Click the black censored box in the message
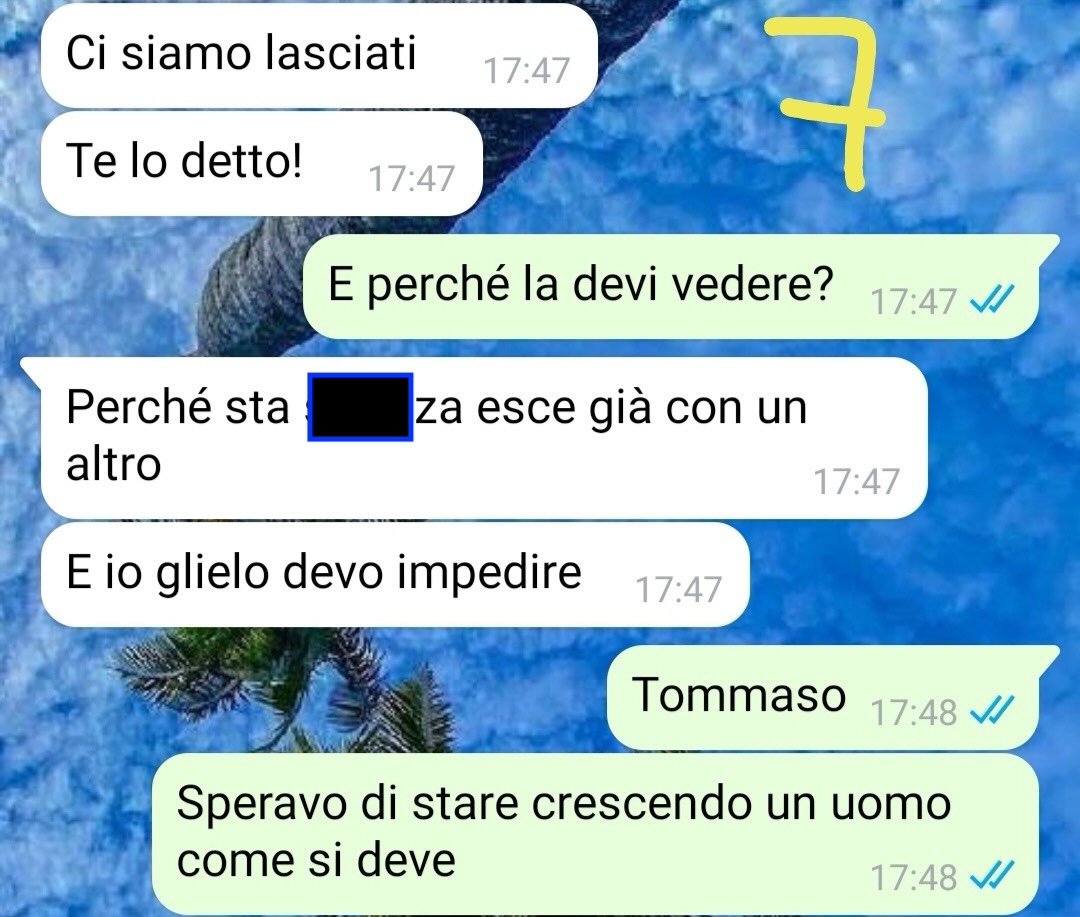1080x917 pixels. pos(360,407)
